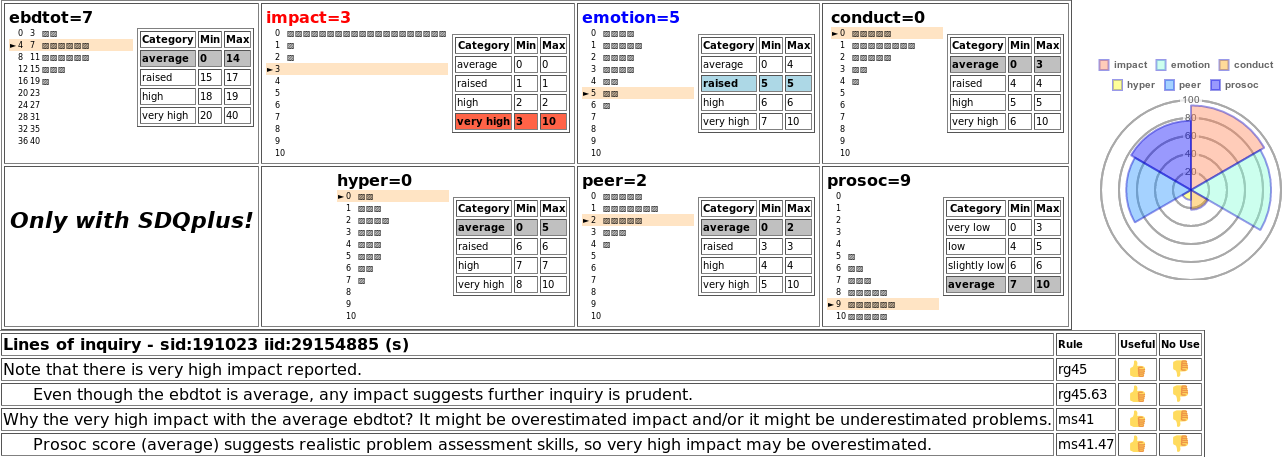Toggle emotion series in chart legend
This screenshot has height=457, width=1282.
point(1182,65)
